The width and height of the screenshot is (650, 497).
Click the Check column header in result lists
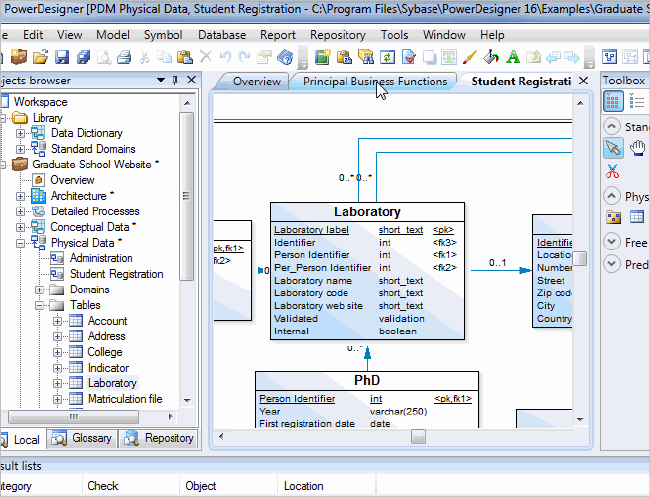(x=131, y=485)
